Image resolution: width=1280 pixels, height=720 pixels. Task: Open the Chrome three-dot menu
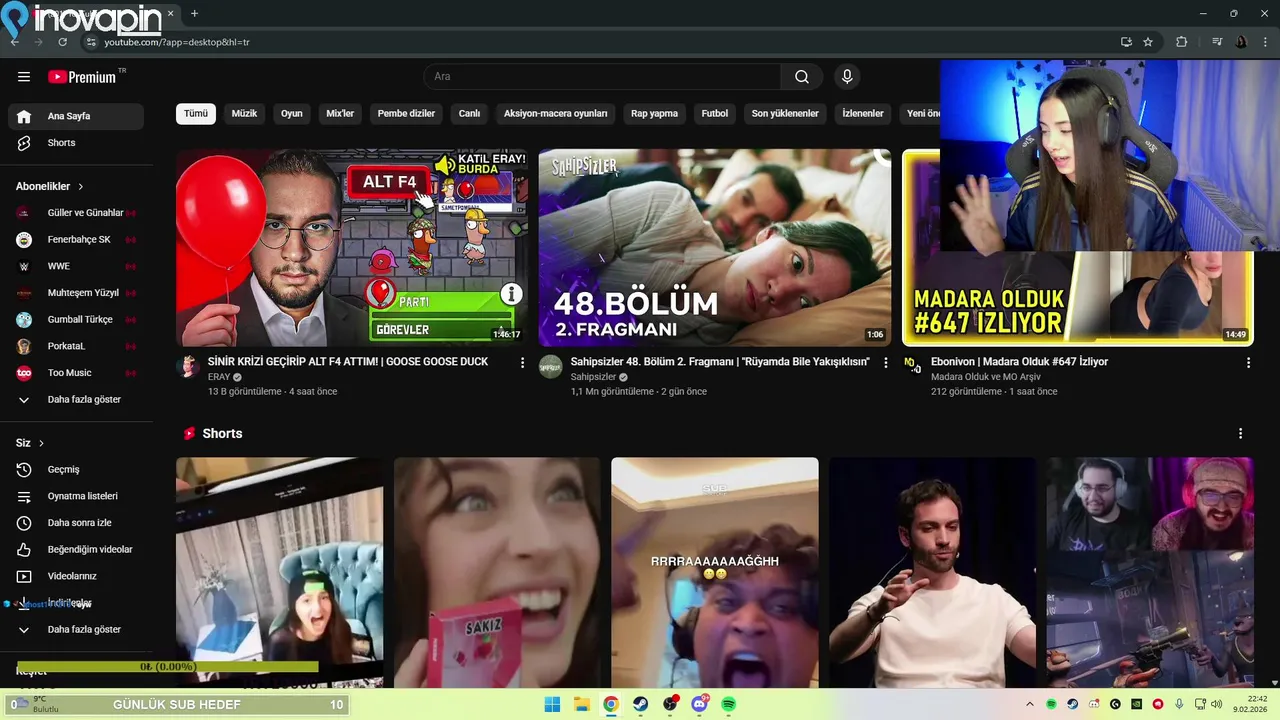point(1264,42)
